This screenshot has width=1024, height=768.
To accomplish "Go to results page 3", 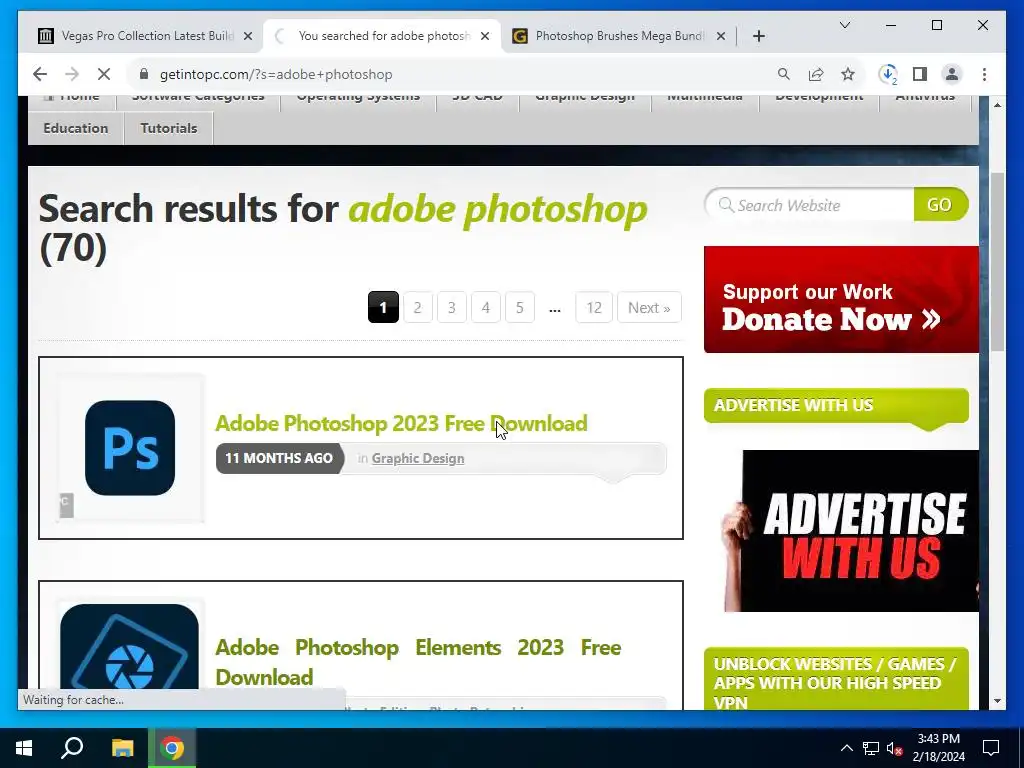I will click(451, 307).
